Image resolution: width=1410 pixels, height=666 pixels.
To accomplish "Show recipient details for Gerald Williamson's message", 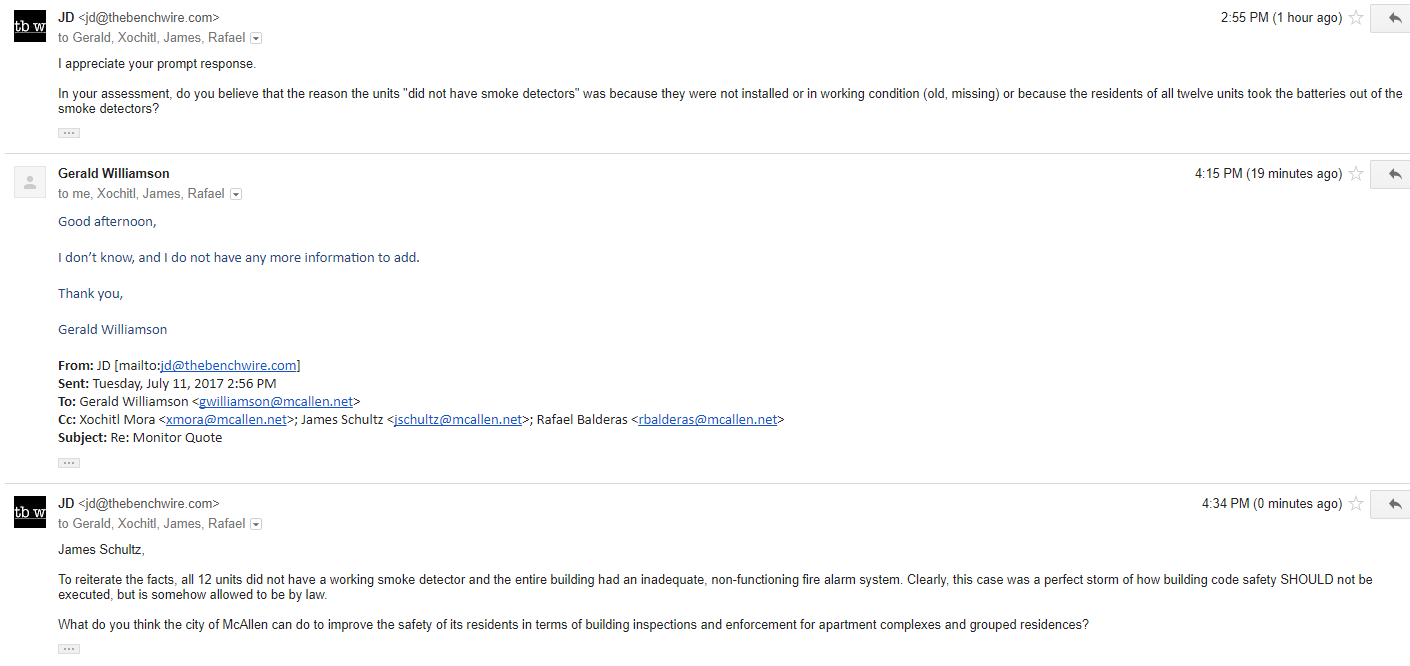I will (236, 194).
